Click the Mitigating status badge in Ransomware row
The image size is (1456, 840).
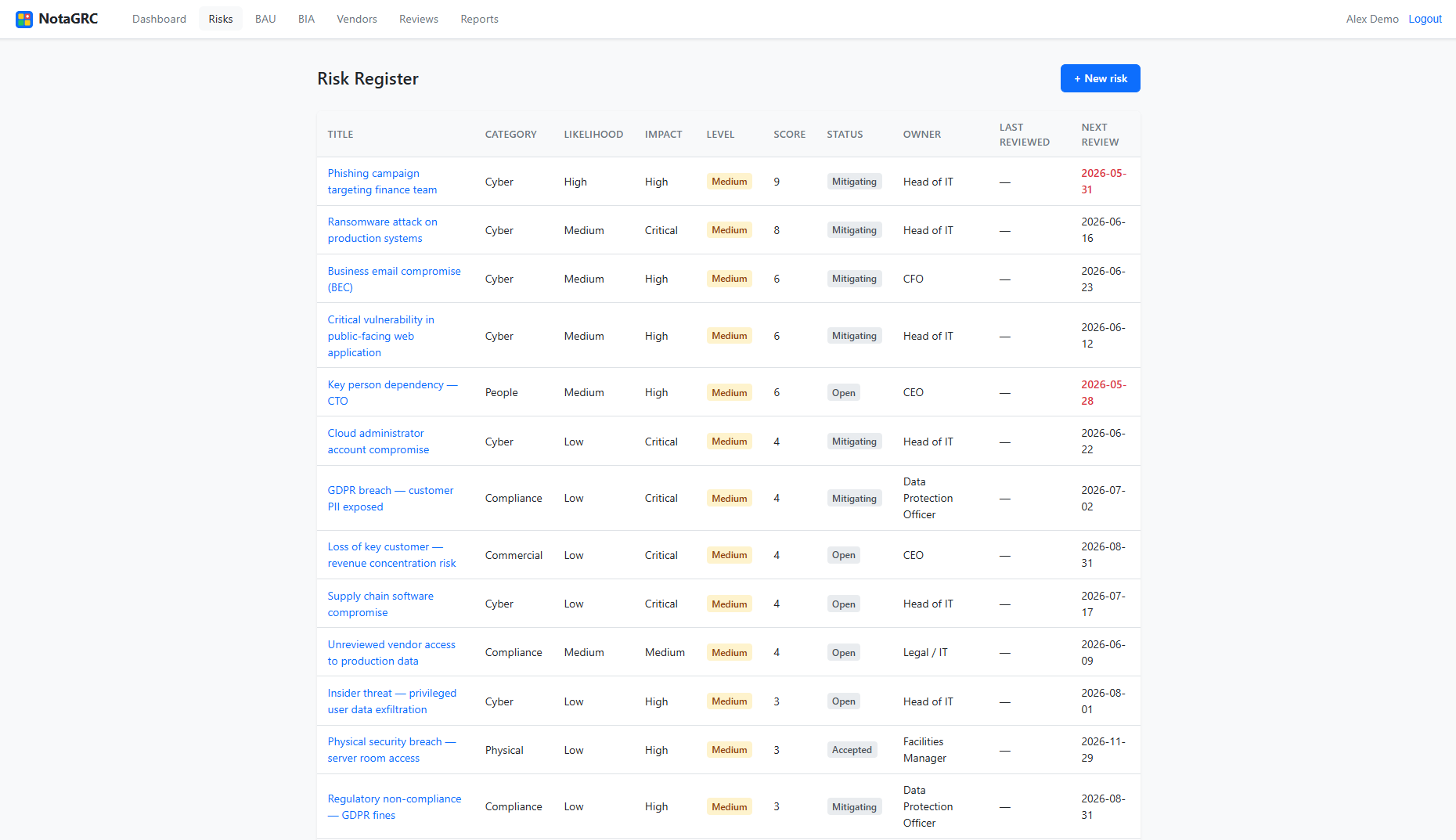pyautogui.click(x=854, y=230)
